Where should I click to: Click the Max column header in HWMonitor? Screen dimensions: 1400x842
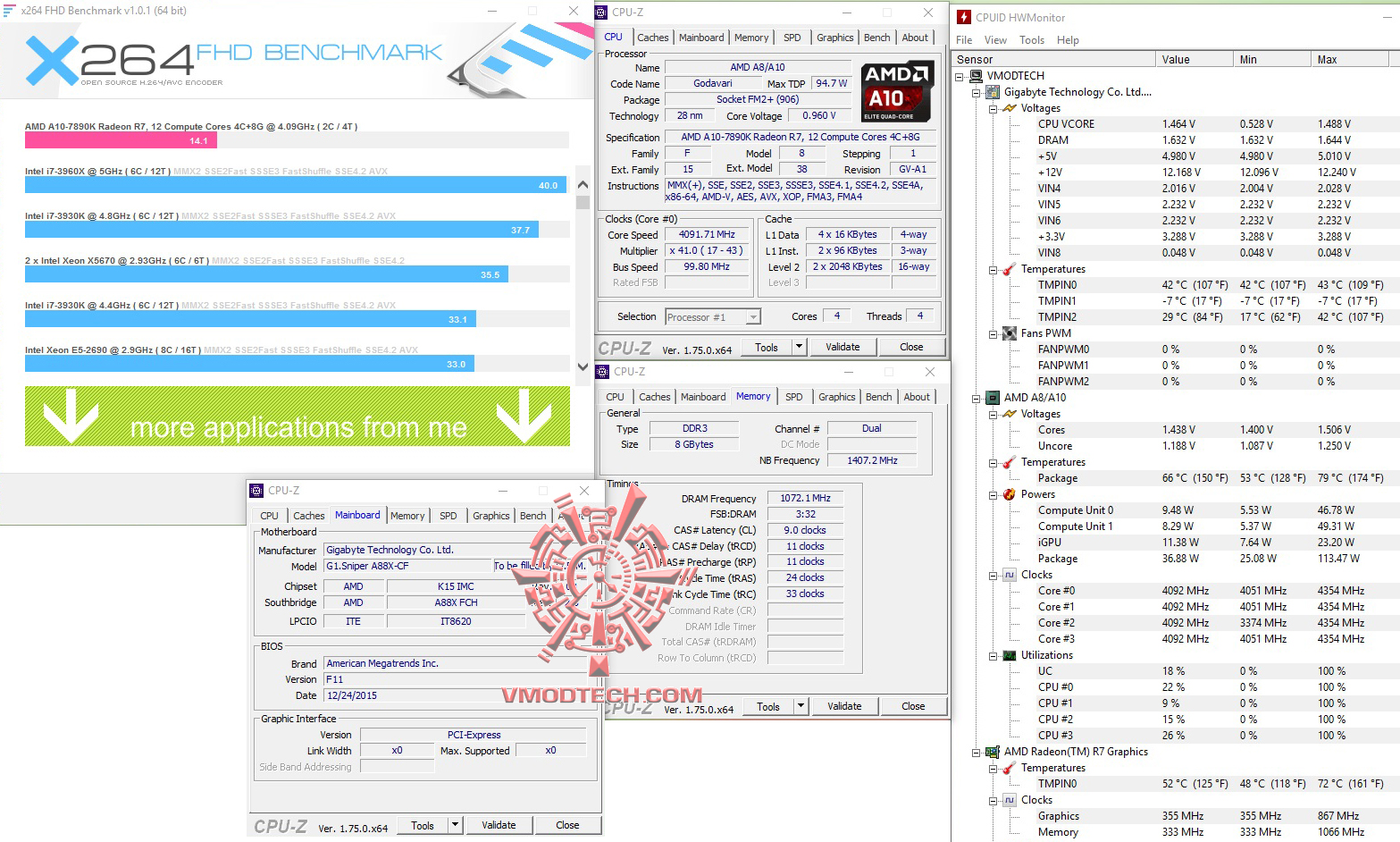(x=1350, y=60)
